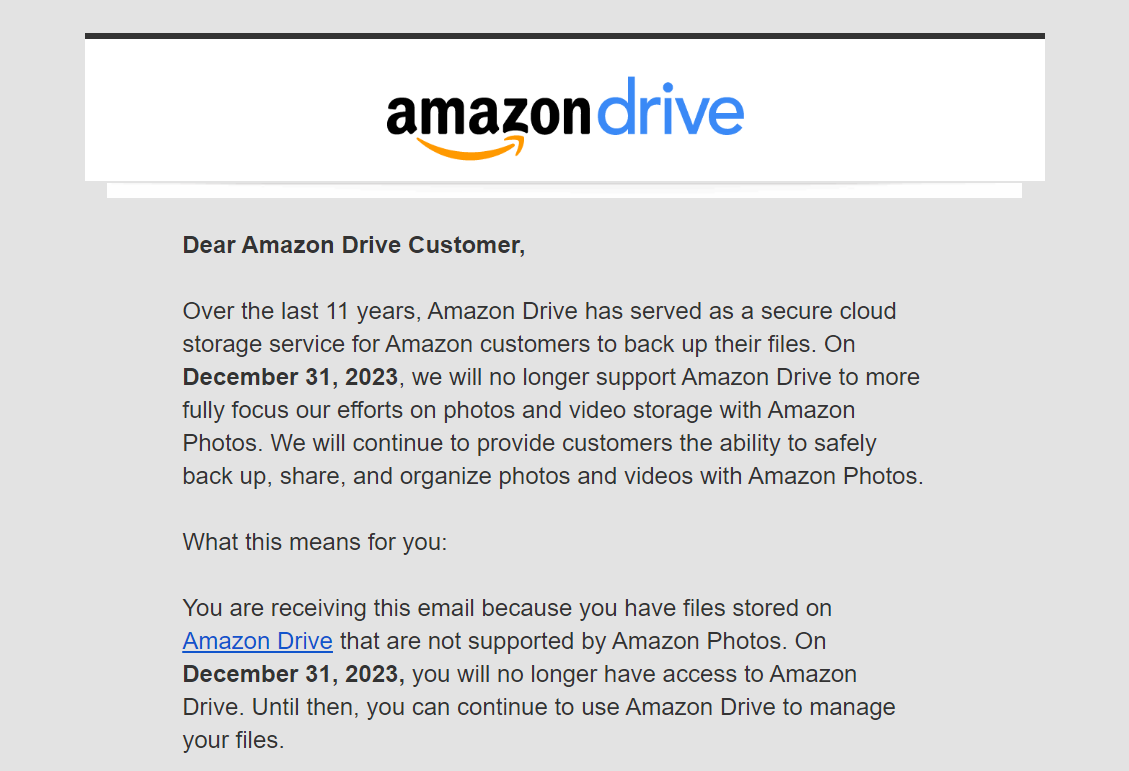
Task: Click the line starting "back up, share, and organize"
Action: [553, 476]
